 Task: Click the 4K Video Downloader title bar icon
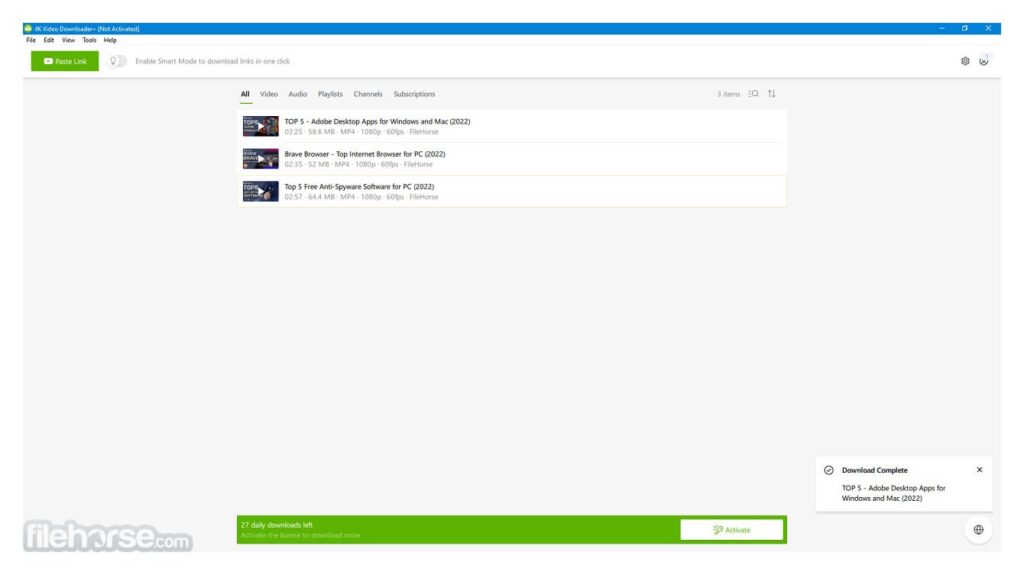tap(28, 29)
